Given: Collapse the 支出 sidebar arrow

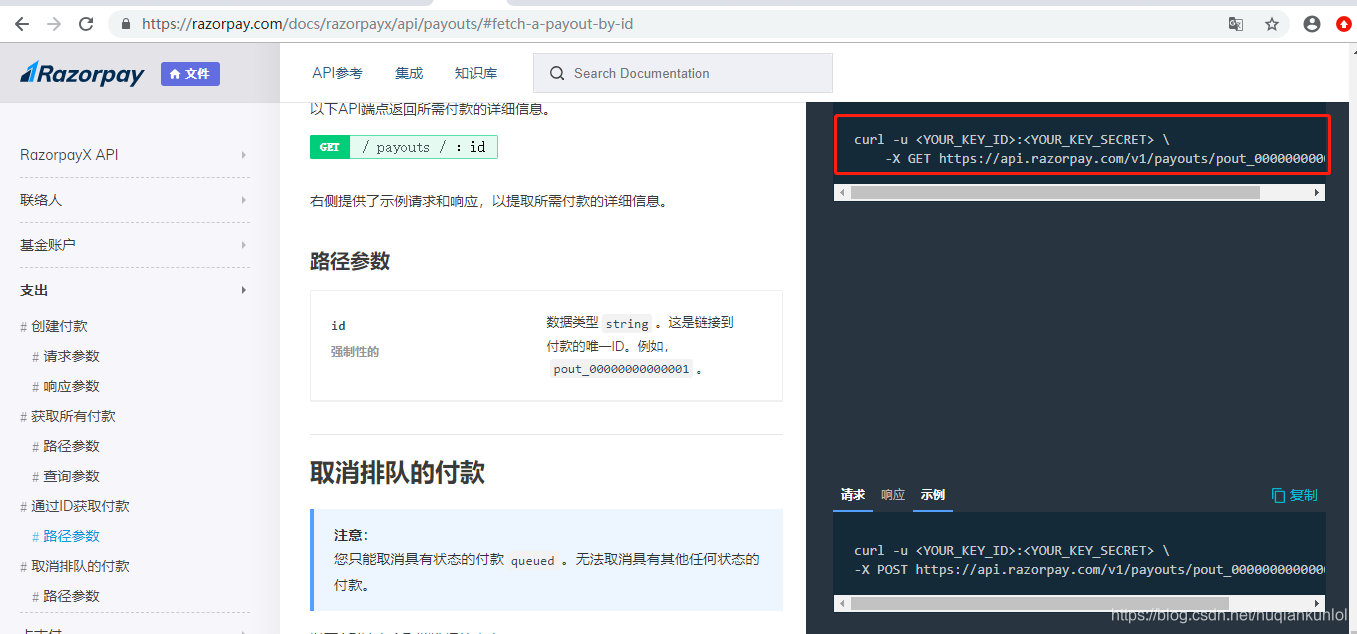Looking at the screenshot, I should point(244,290).
